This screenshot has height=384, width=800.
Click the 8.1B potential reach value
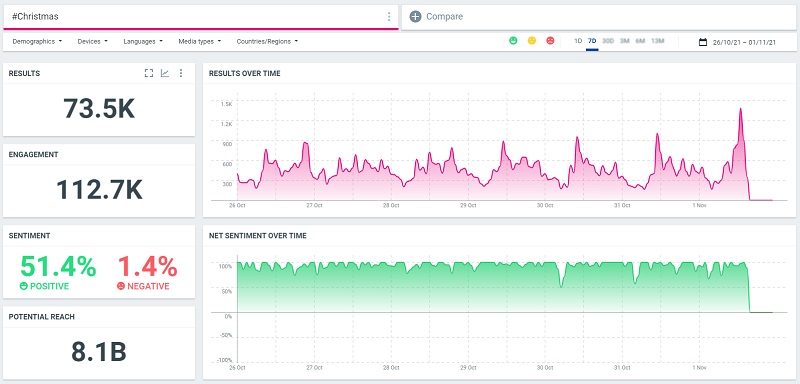[x=98, y=351]
